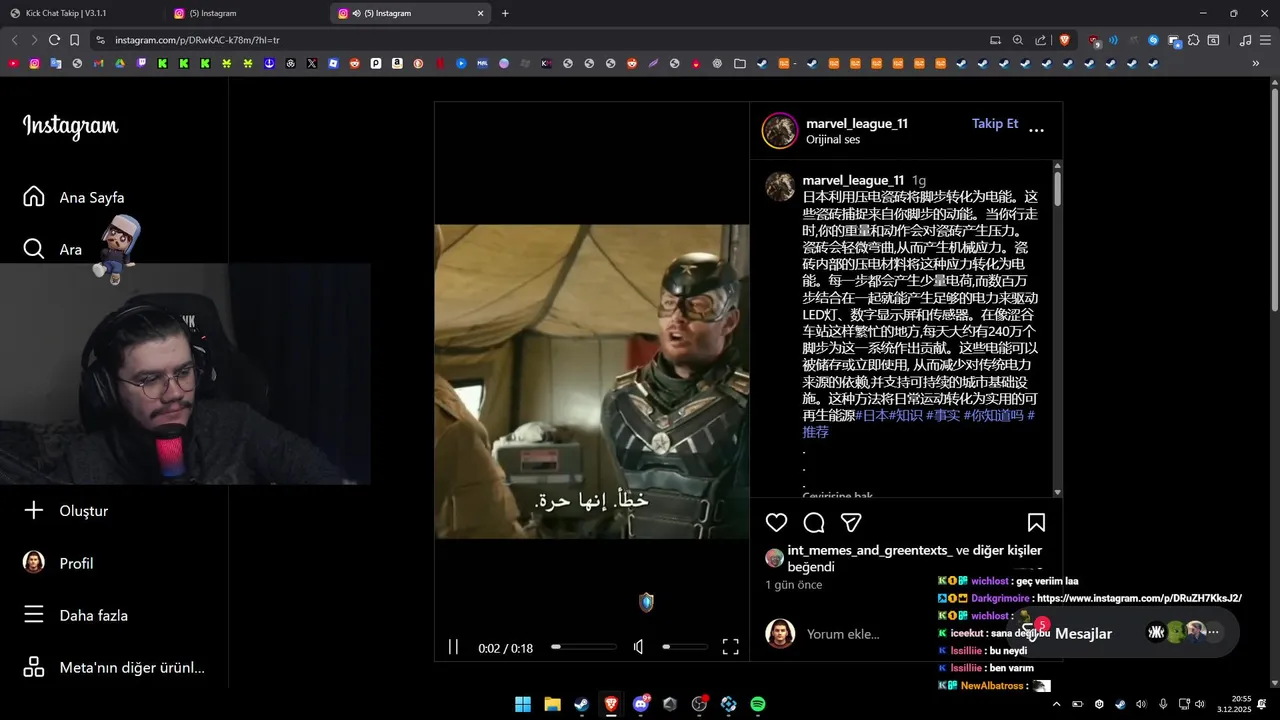Open the YouTube bookmark
Screen dimensions: 1280x720
[x=13, y=63]
